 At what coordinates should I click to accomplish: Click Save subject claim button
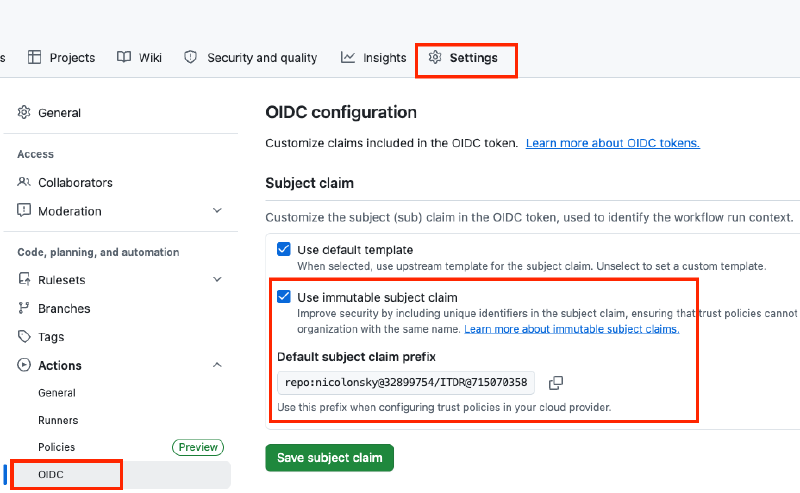tap(330, 458)
